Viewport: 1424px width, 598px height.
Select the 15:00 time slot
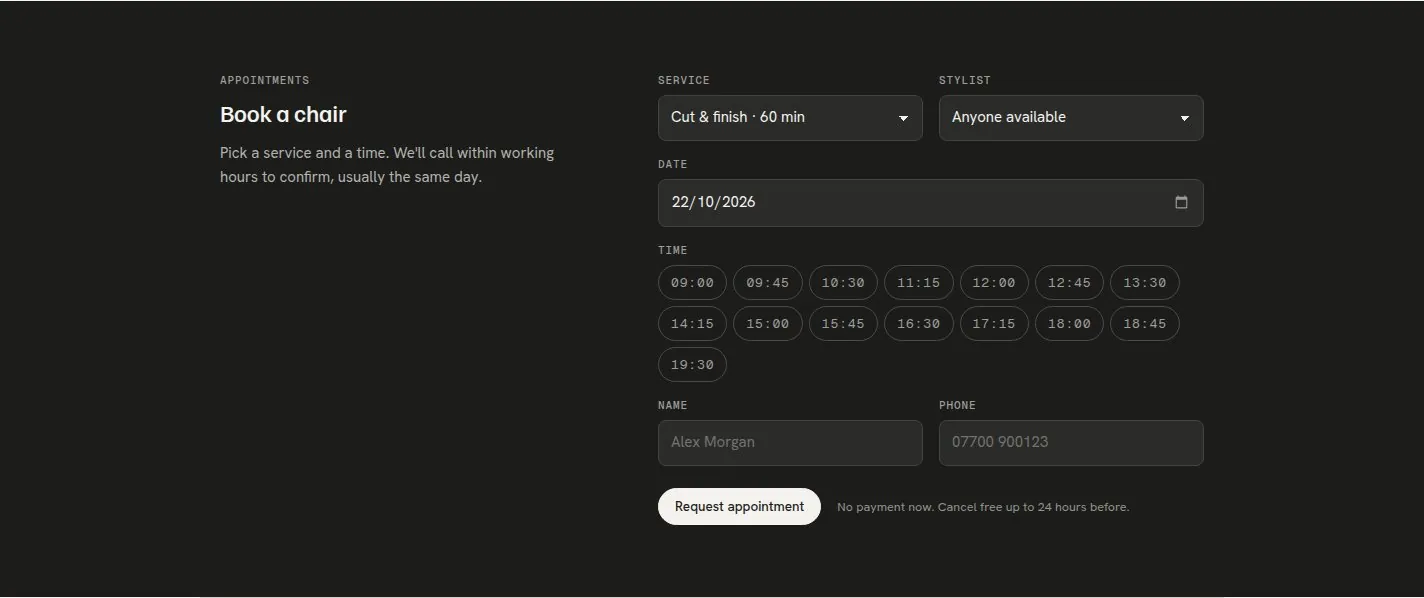click(768, 324)
